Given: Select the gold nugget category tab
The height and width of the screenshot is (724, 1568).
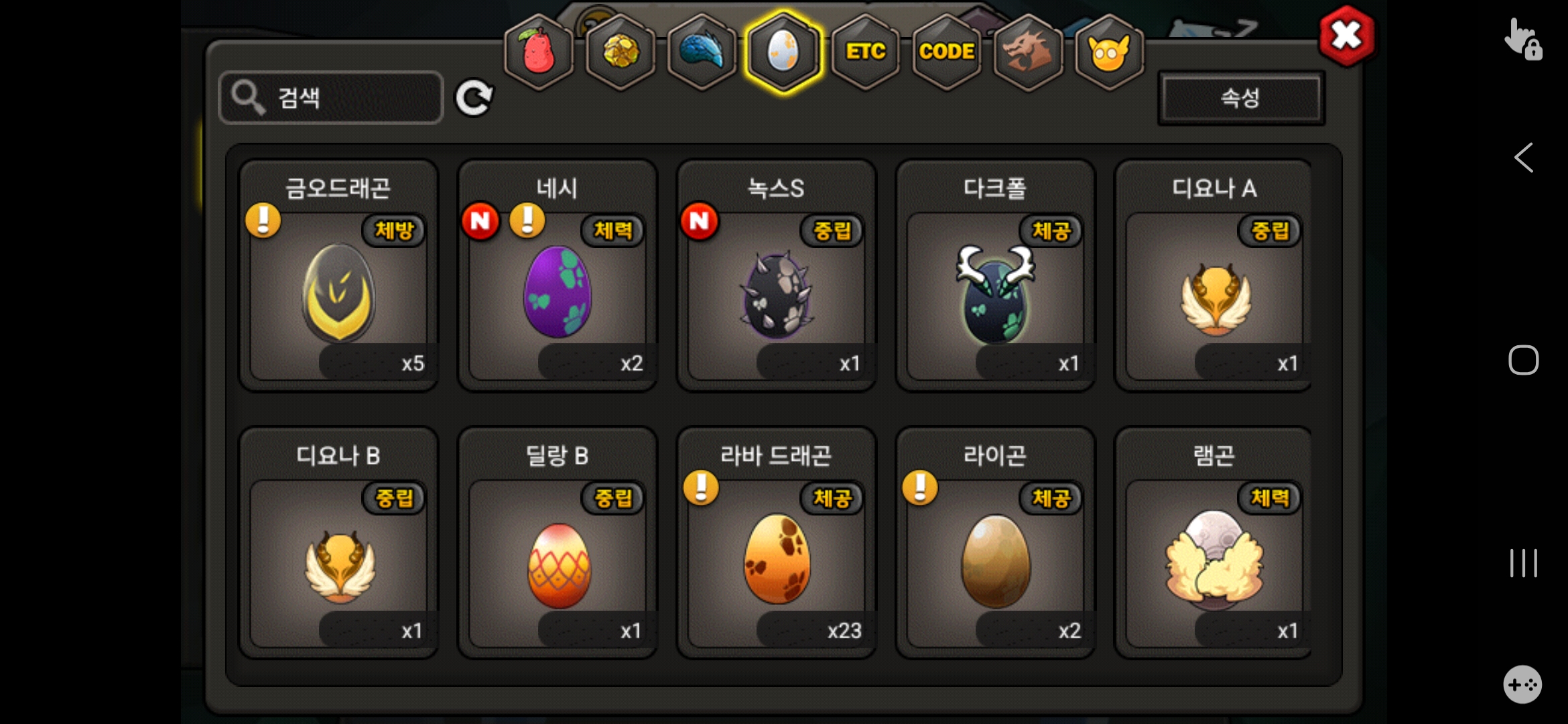Looking at the screenshot, I should pyautogui.click(x=620, y=52).
